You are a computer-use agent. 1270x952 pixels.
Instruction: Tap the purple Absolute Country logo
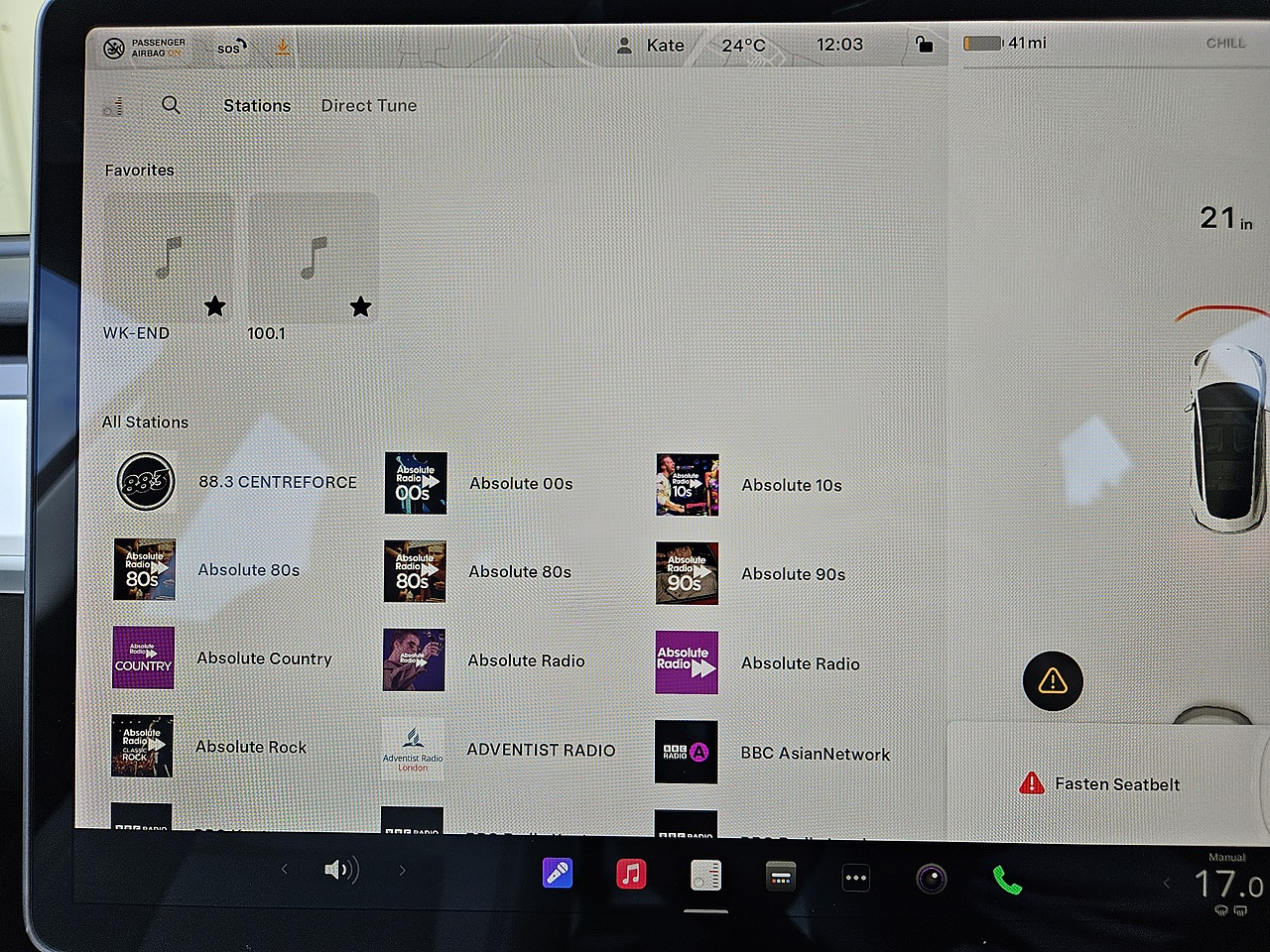(144, 657)
